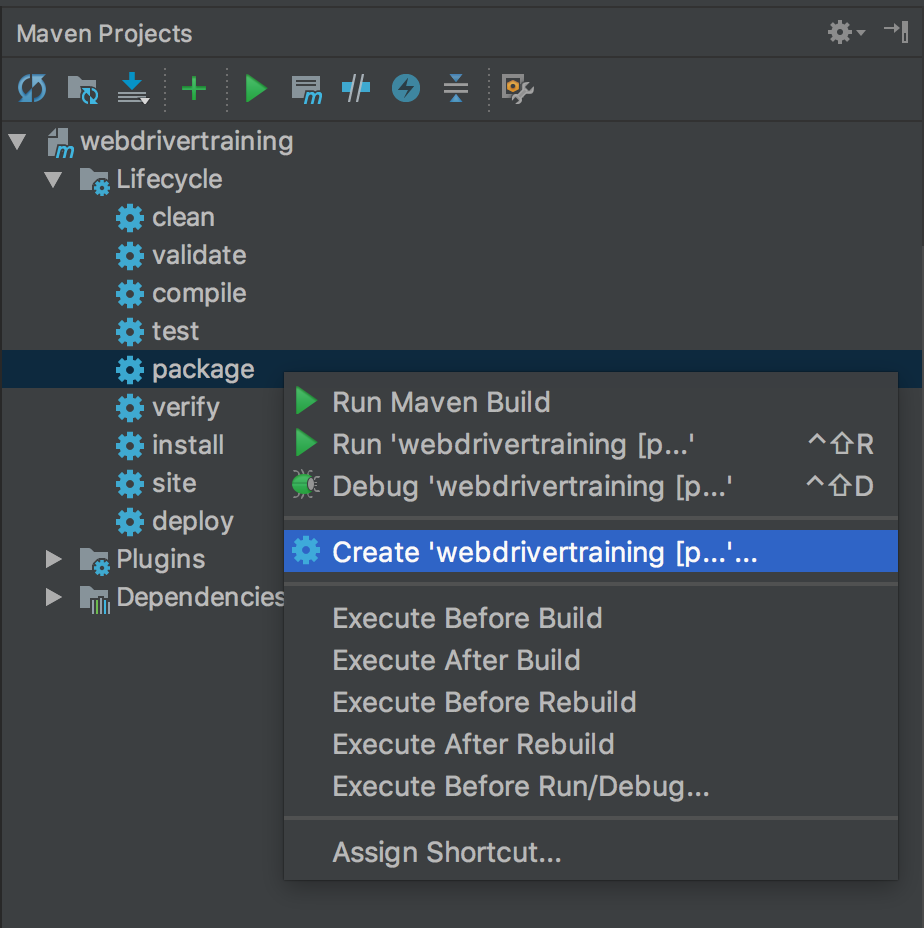This screenshot has width=924, height=928.
Task: Click Generate Sources and Update Folders icon
Action: point(82,90)
